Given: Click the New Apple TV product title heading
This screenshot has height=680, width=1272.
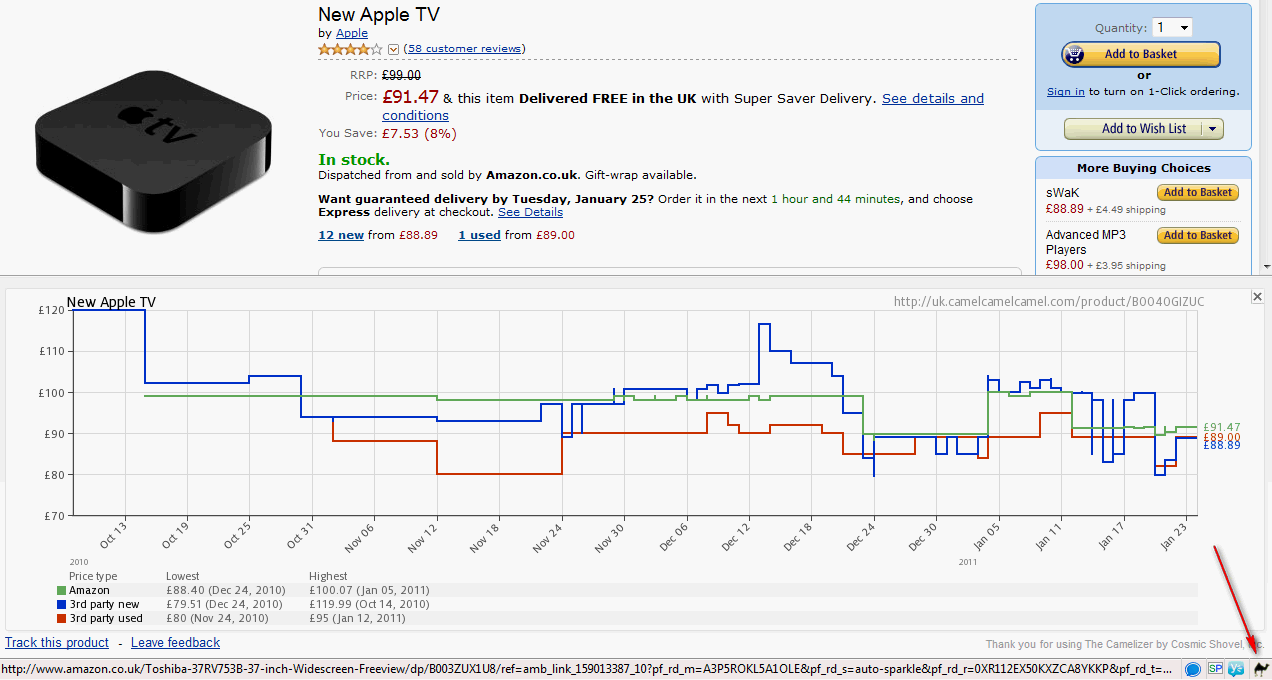Looking at the screenshot, I should [x=379, y=14].
